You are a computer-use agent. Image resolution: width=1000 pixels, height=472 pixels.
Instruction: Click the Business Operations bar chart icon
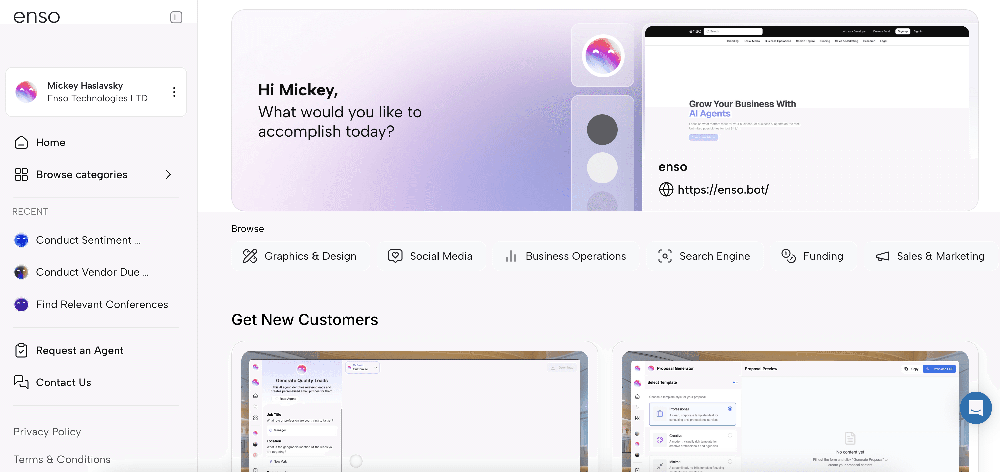point(510,256)
